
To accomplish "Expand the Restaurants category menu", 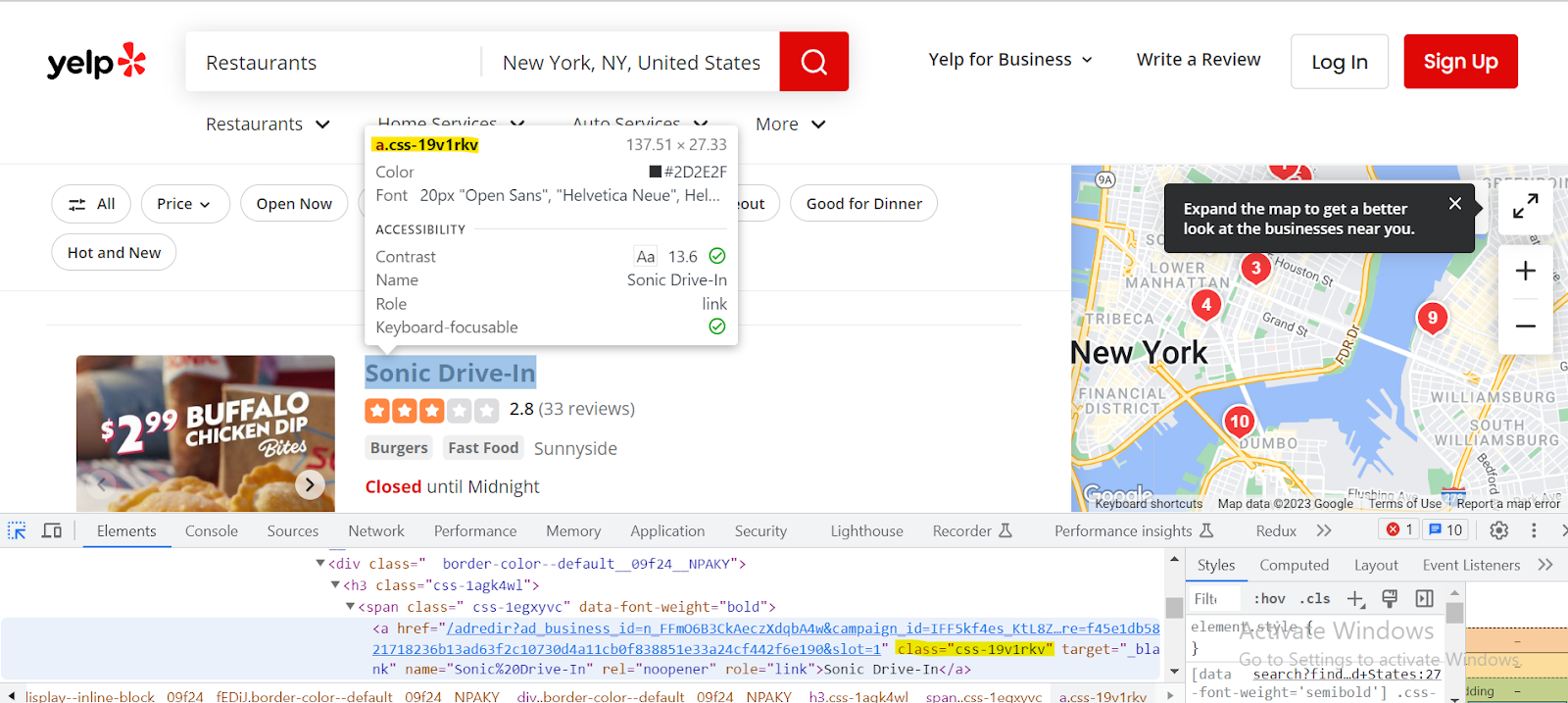I will point(268,125).
